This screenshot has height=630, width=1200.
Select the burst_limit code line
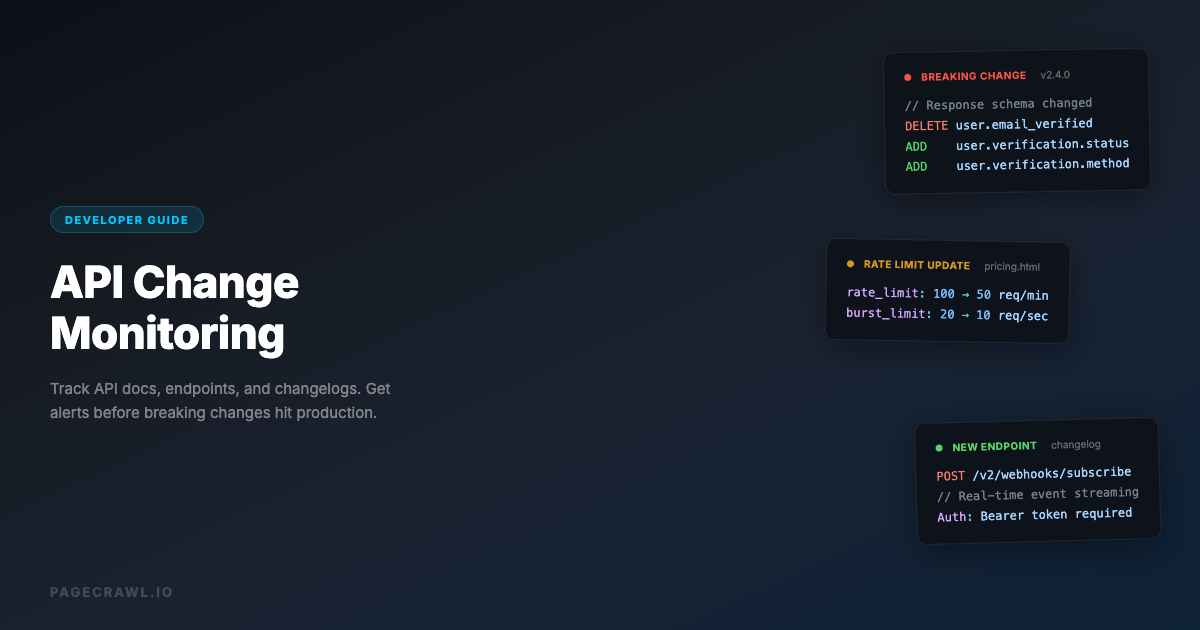click(948, 314)
